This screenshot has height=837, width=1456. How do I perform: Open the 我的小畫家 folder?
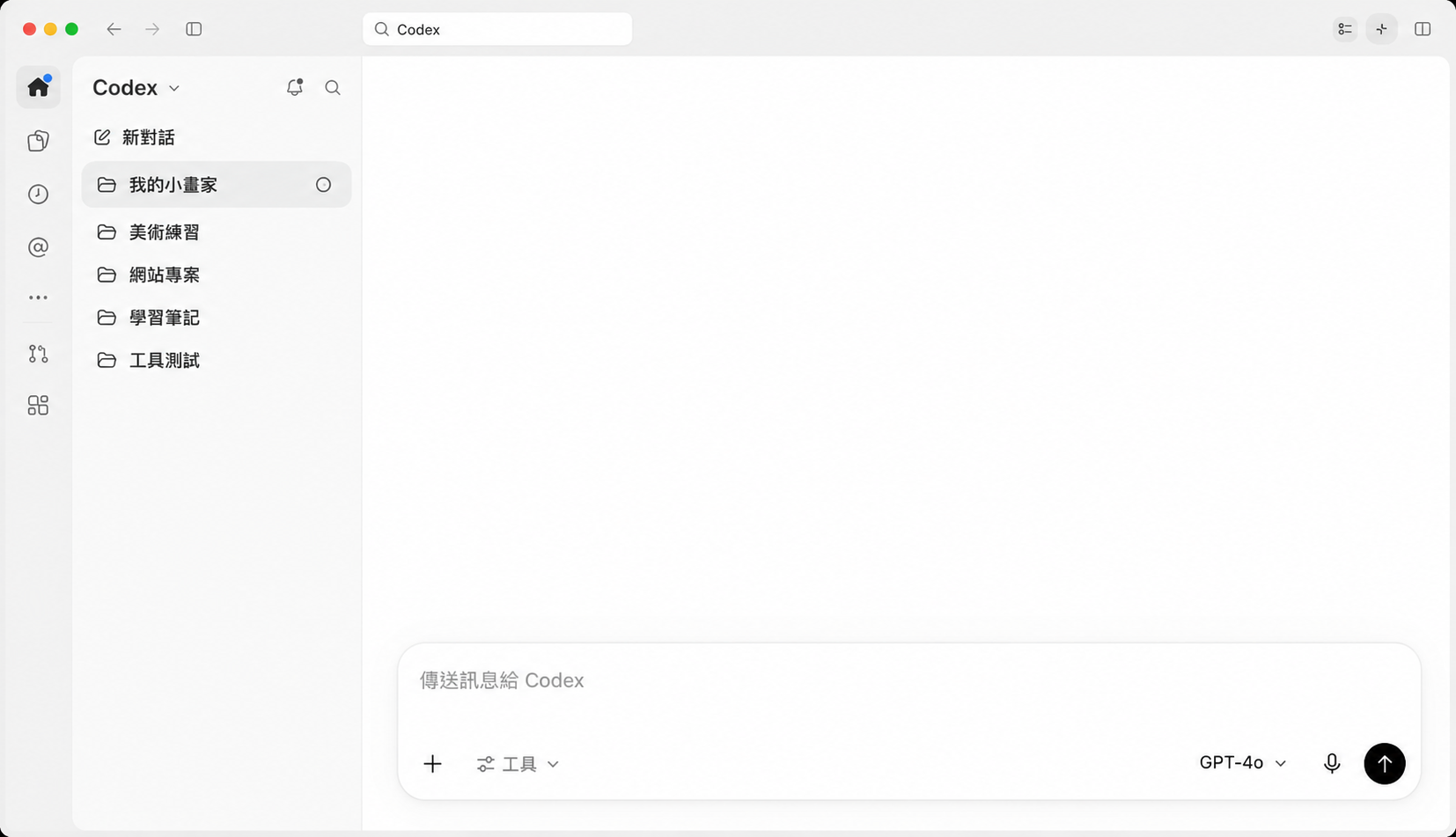pos(217,185)
